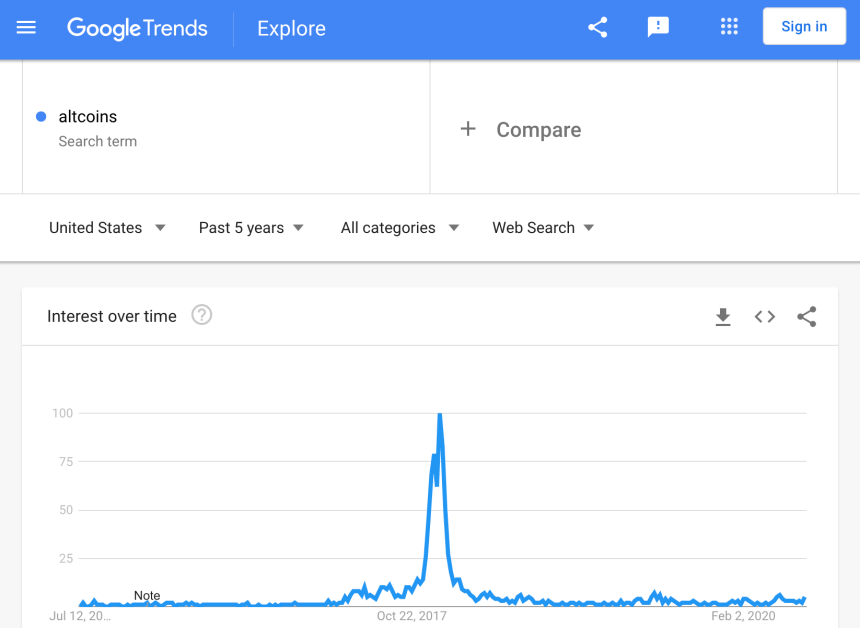The height and width of the screenshot is (628, 860).
Task: Go to the Explore page
Action: pyautogui.click(x=290, y=28)
